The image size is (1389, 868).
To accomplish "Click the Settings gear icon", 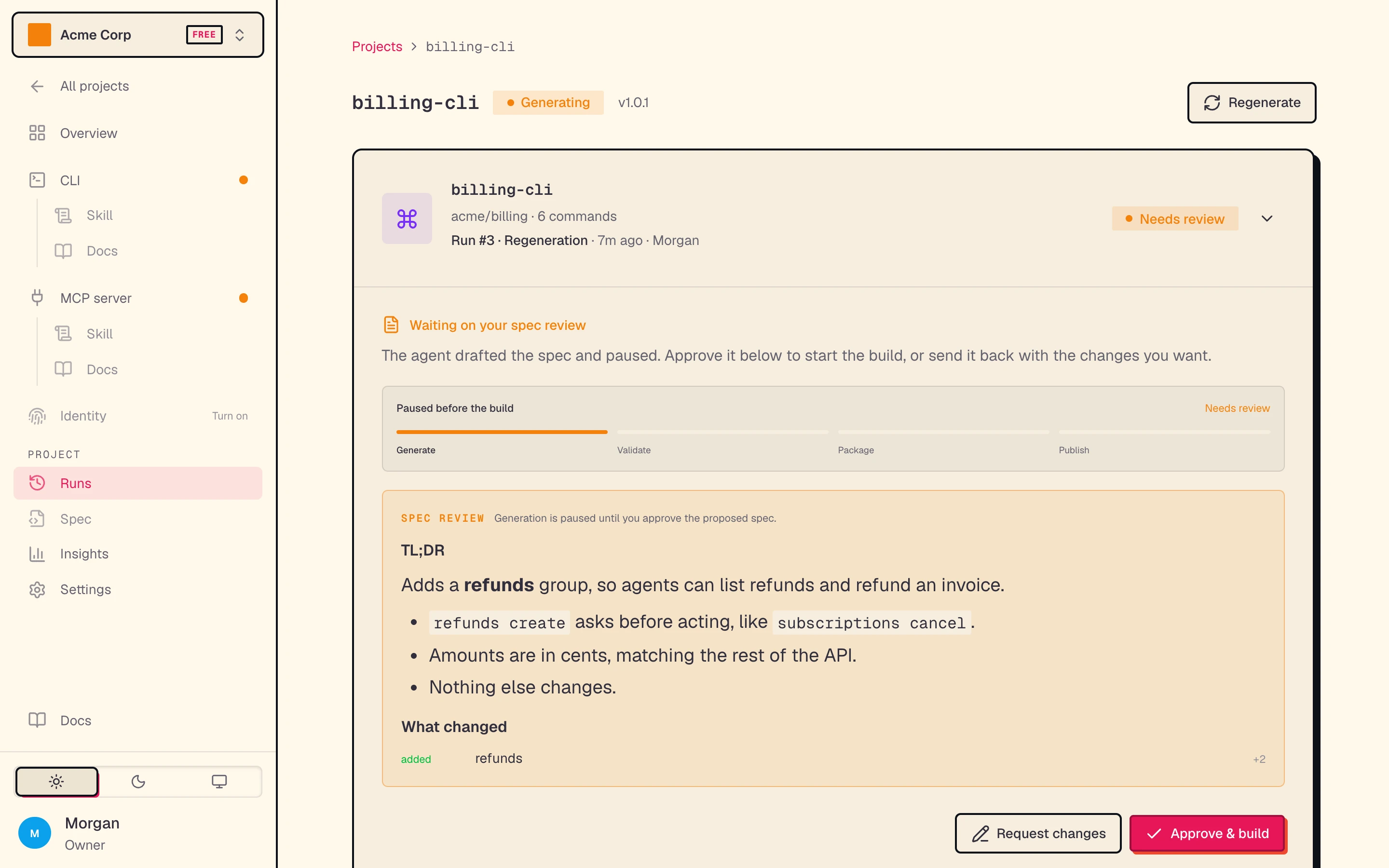I will (x=37, y=590).
